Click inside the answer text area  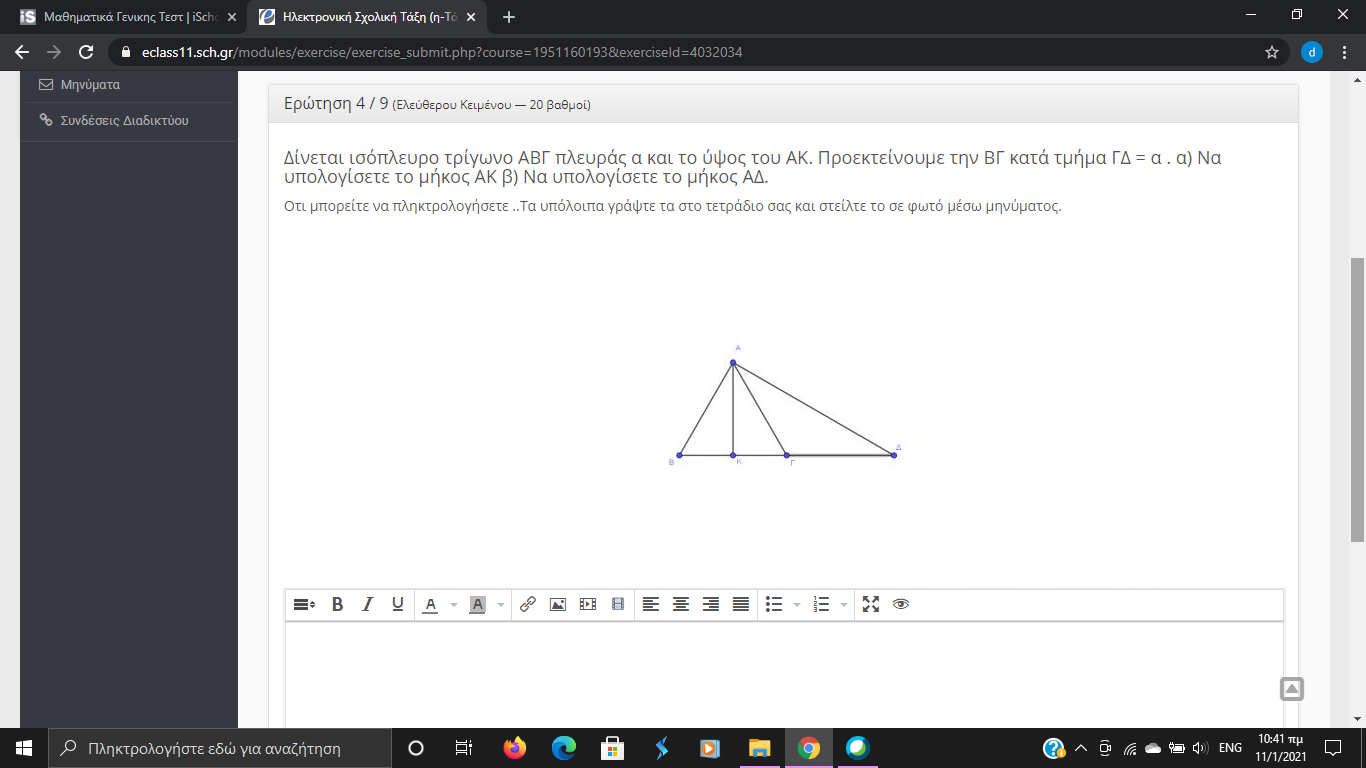pos(784,675)
